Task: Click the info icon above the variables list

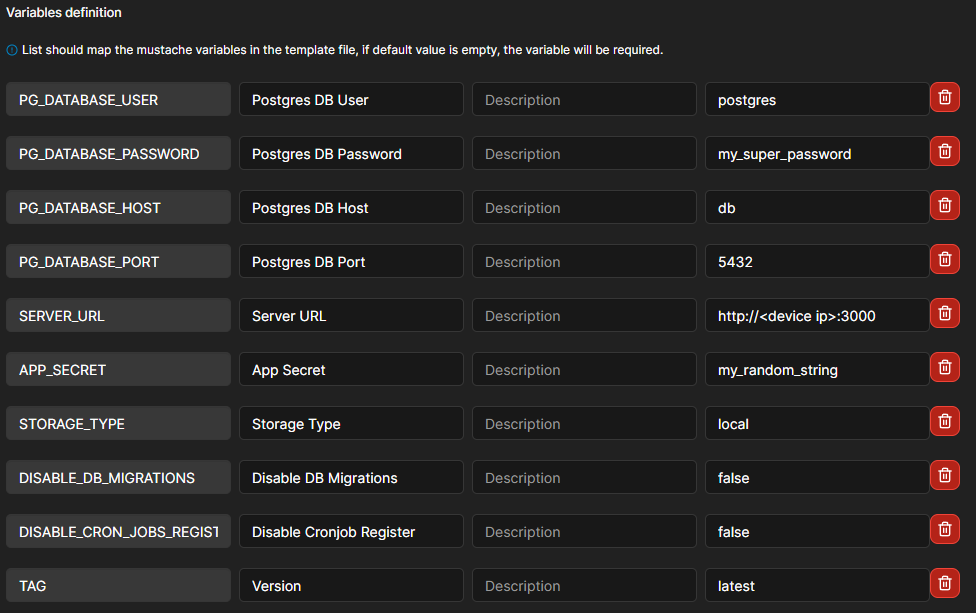Action: point(12,49)
